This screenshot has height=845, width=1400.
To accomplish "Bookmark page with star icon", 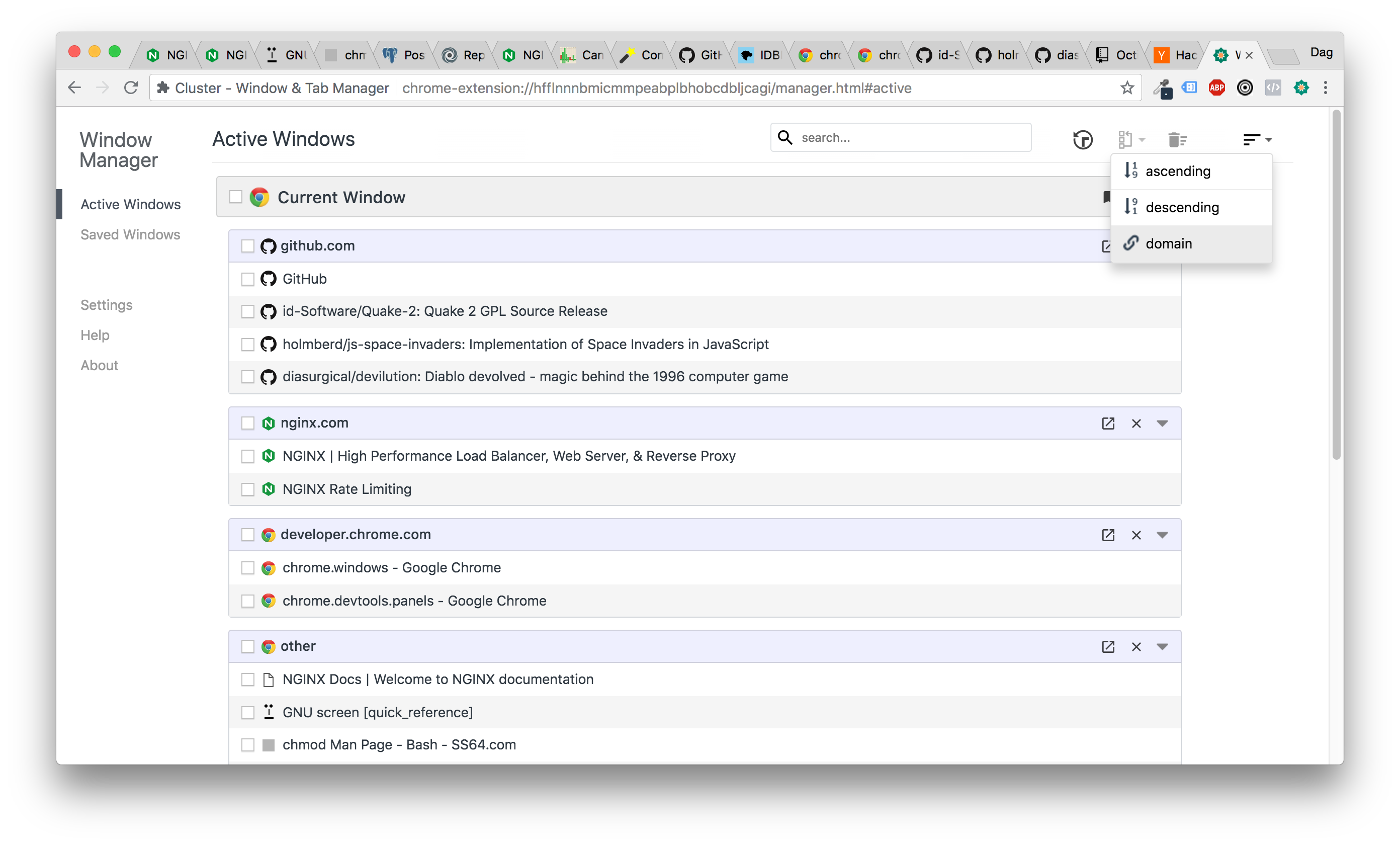I will point(1127,88).
